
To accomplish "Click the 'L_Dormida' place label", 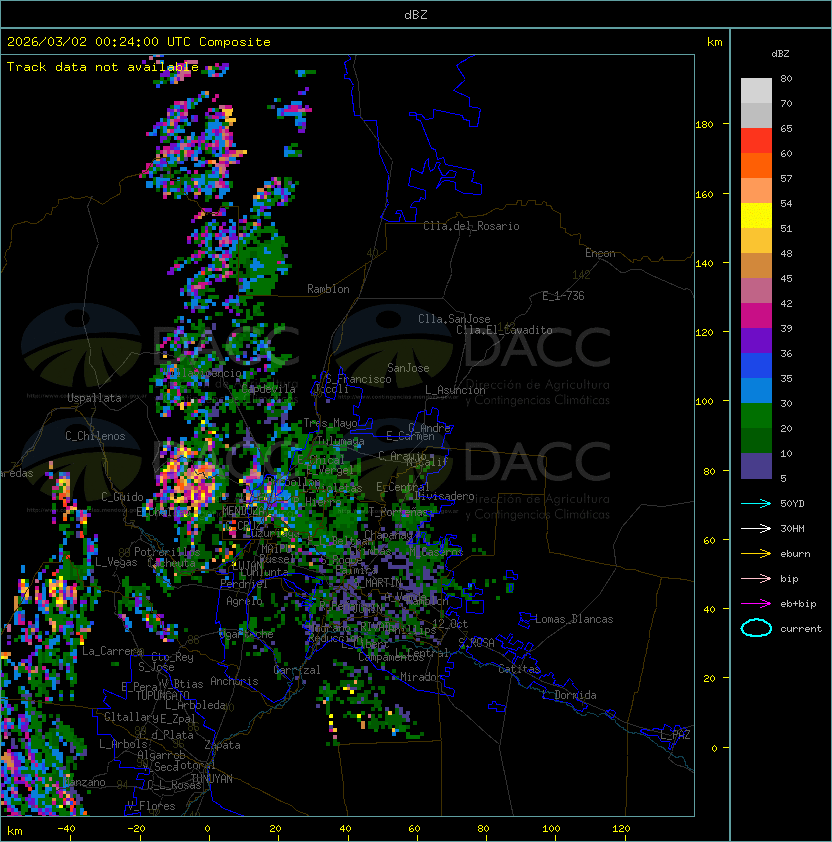I will (569, 695).
